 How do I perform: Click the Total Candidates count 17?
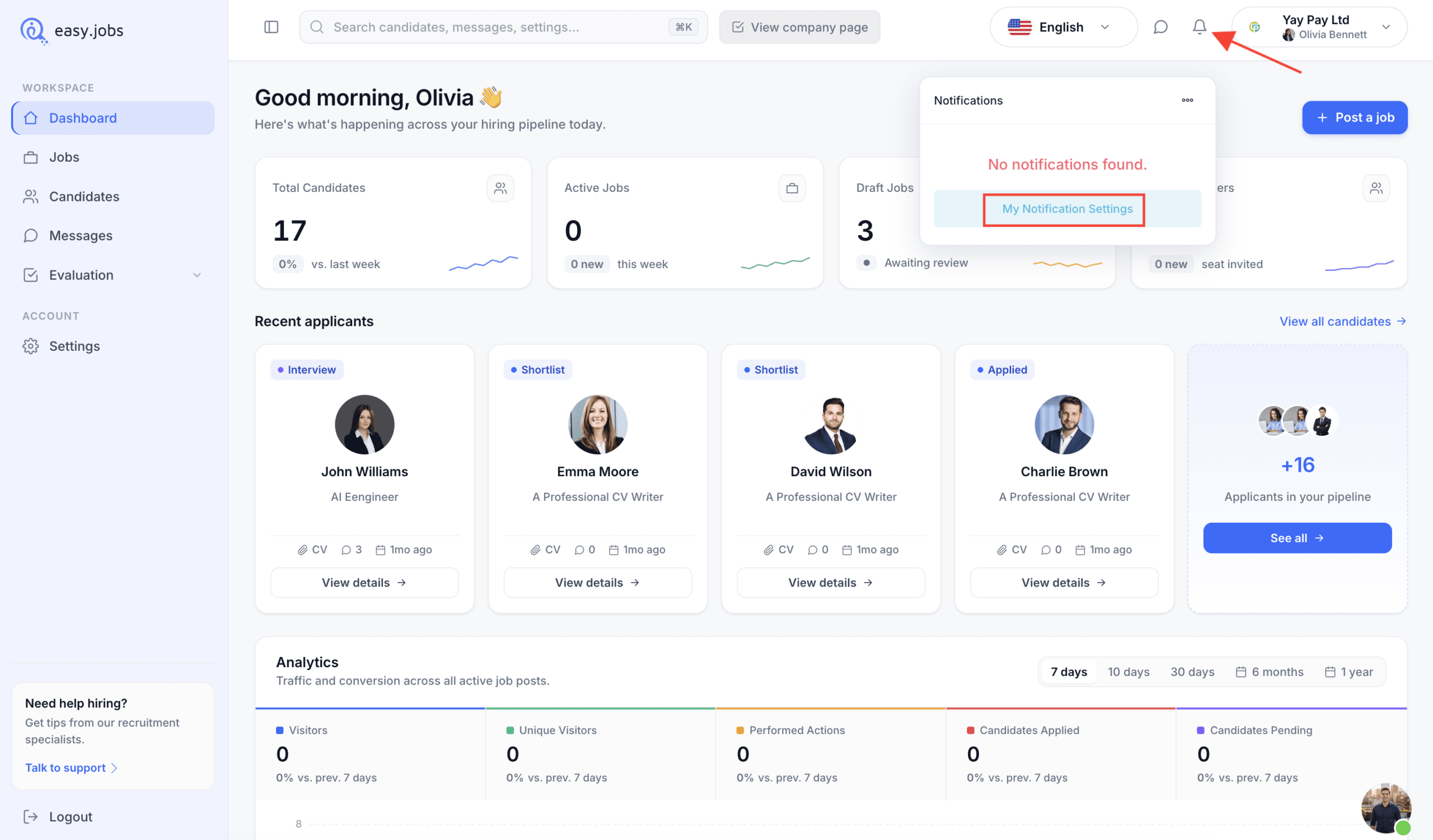pyautogui.click(x=289, y=230)
